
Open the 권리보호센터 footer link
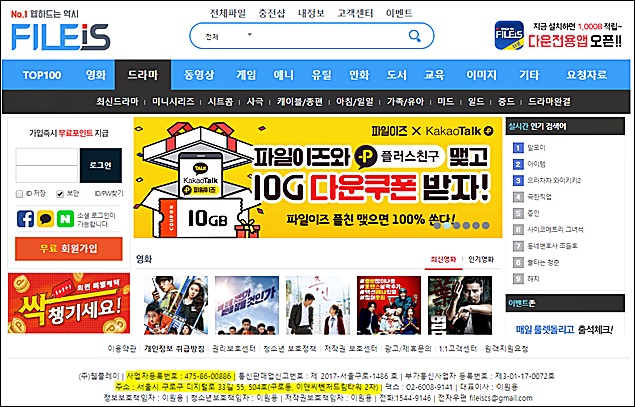pos(234,349)
